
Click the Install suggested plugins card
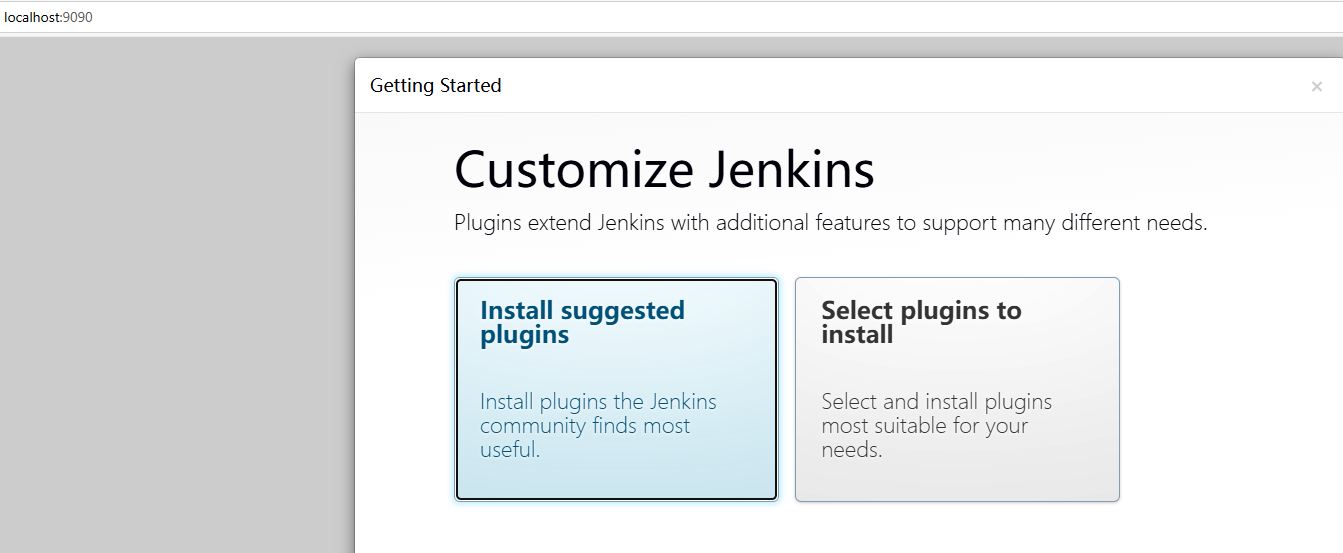[x=616, y=389]
